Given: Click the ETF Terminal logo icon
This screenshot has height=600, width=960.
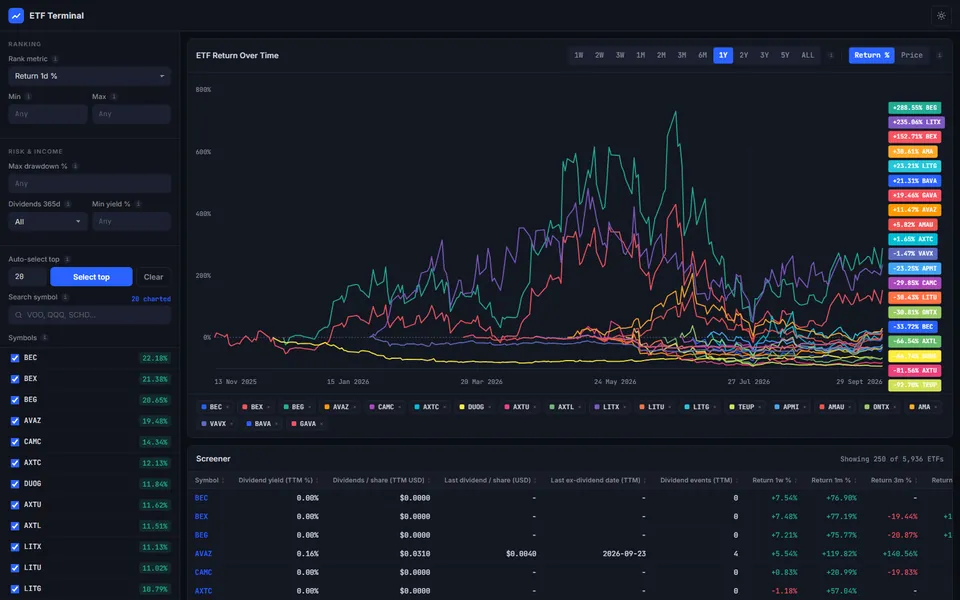Looking at the screenshot, I should (16, 15).
